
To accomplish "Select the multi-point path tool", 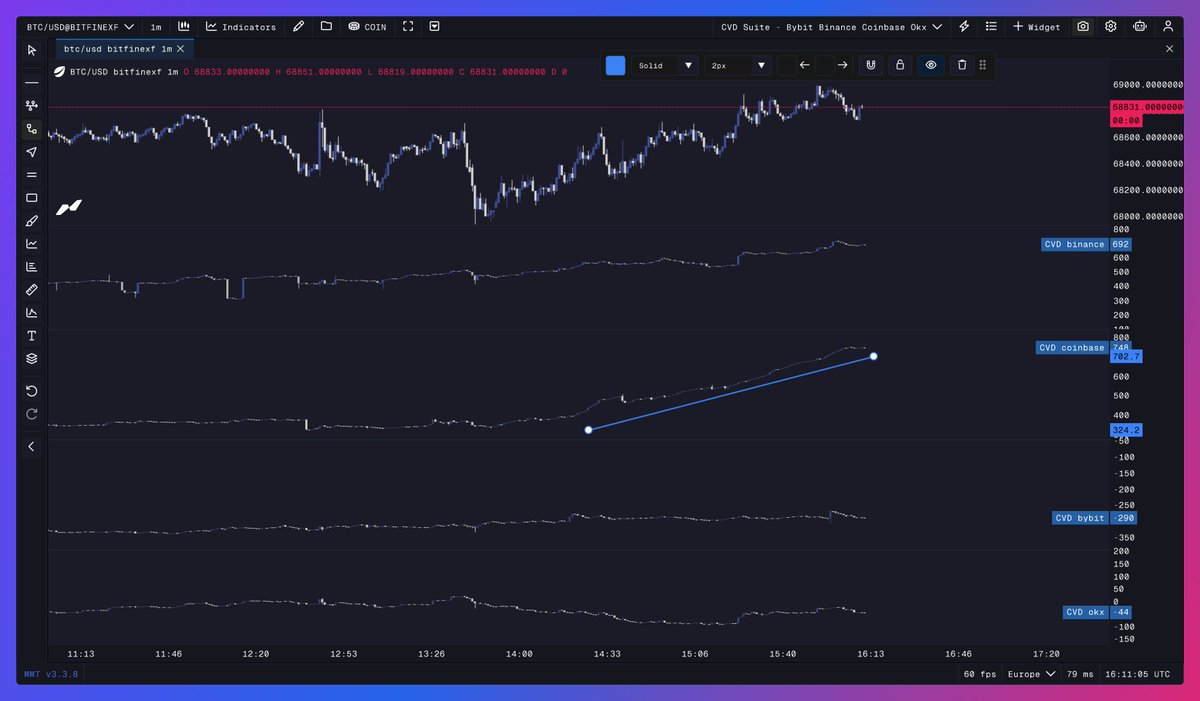I will (31, 105).
